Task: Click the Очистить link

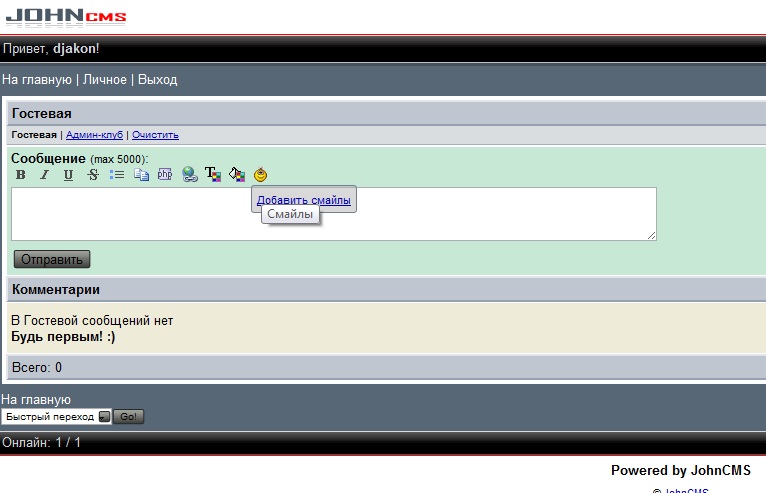Action: pyautogui.click(x=155, y=135)
